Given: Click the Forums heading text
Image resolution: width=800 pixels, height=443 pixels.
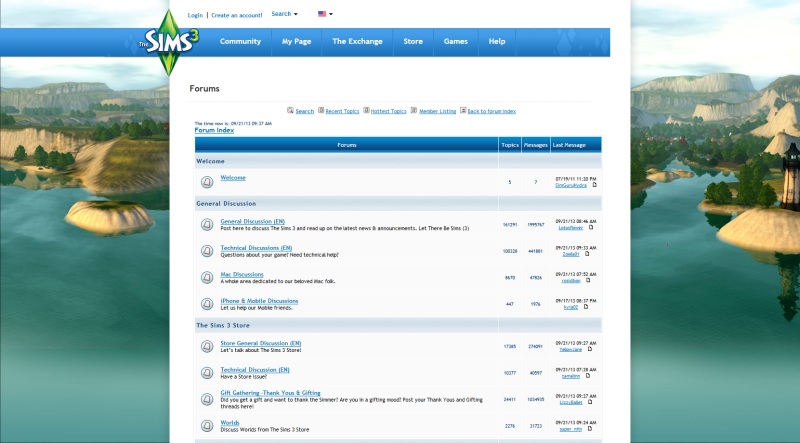Looking at the screenshot, I should [x=205, y=88].
